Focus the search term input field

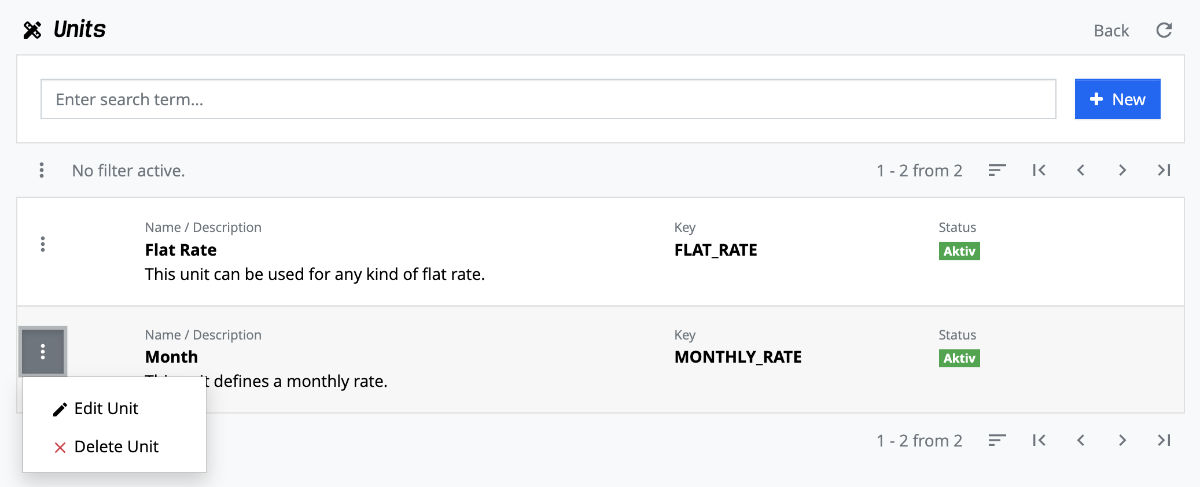(x=548, y=99)
